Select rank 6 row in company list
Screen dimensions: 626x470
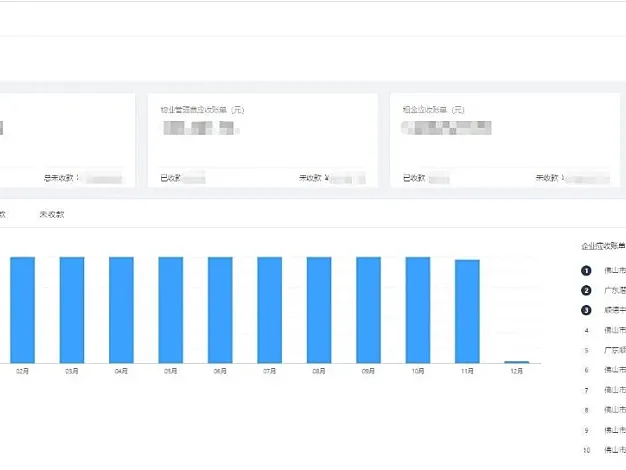pyautogui.click(x=605, y=370)
